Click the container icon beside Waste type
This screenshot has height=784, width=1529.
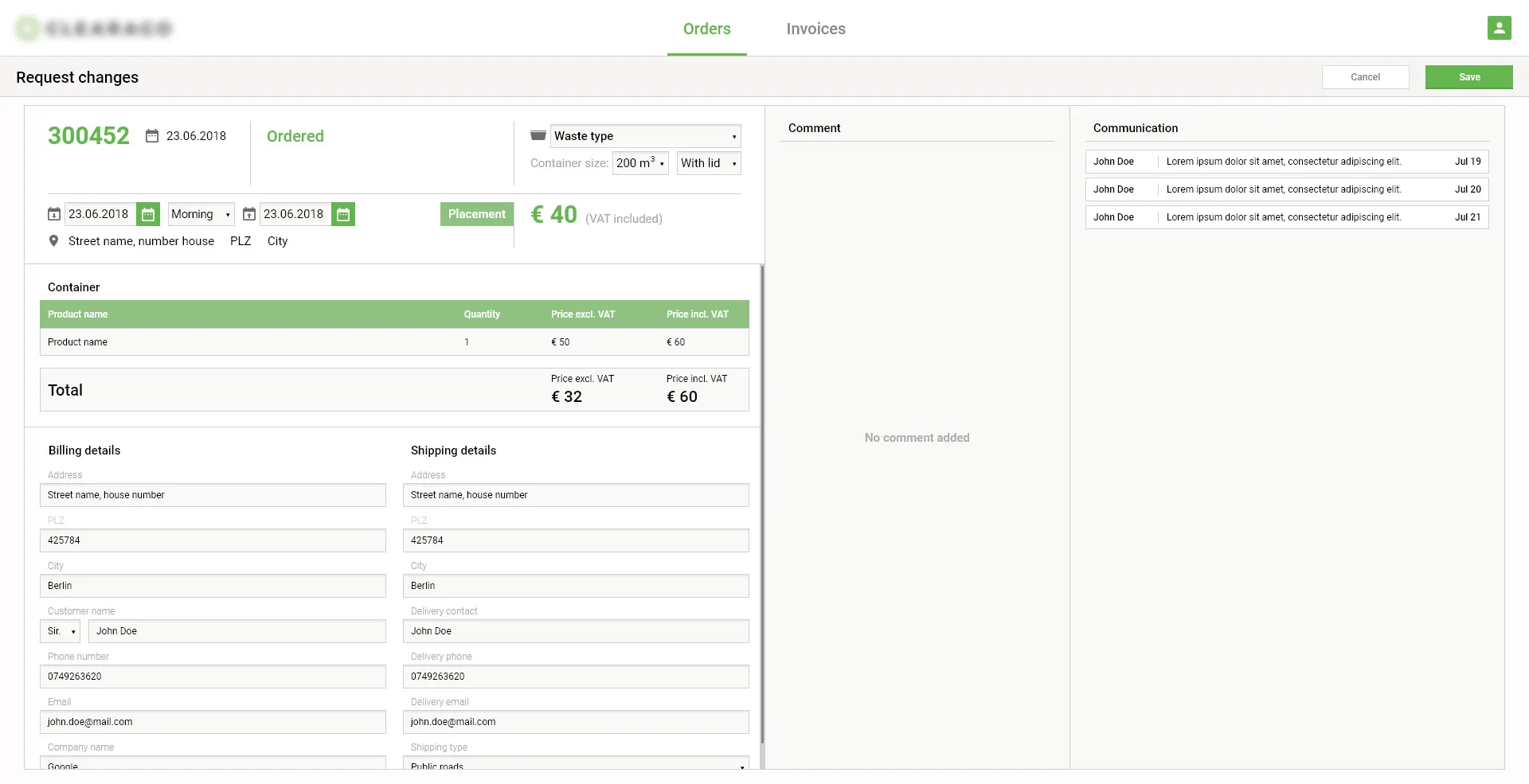538,136
